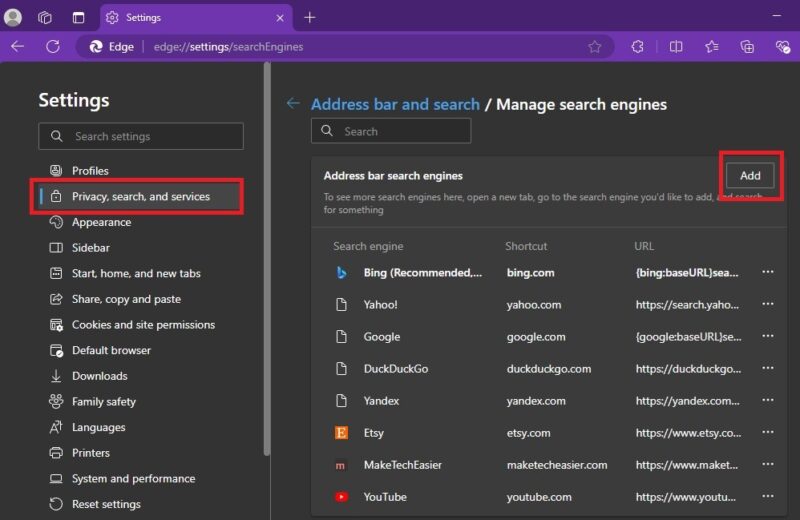This screenshot has width=800, height=520.
Task: Go back using arrow beside Address bar
Action: tap(293, 104)
